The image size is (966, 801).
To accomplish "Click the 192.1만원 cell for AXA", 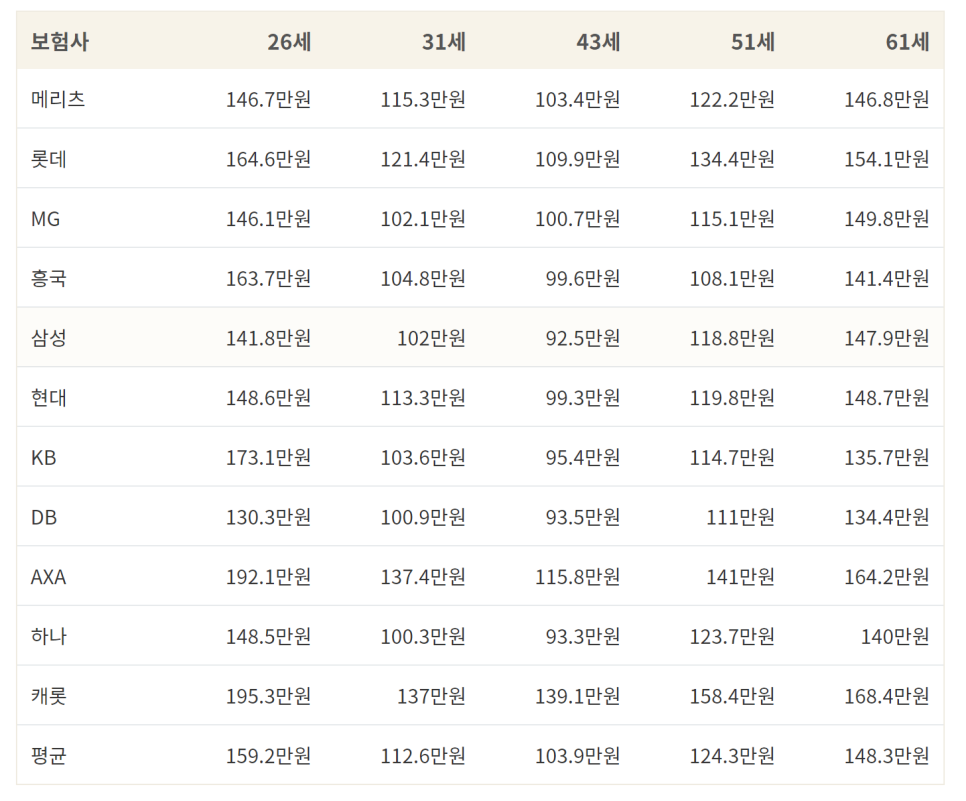I will 268,577.
